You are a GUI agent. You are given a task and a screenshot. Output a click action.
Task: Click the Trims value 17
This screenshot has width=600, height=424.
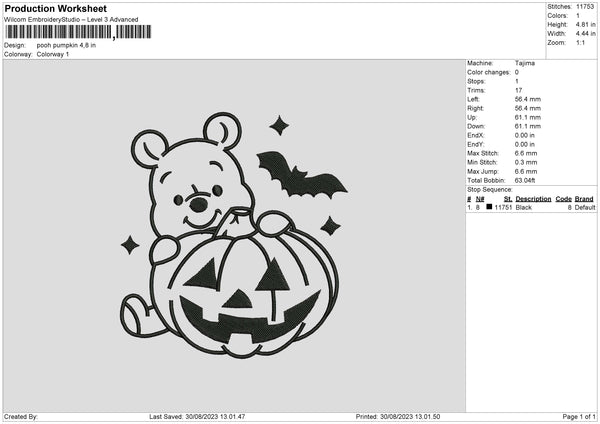pos(518,90)
